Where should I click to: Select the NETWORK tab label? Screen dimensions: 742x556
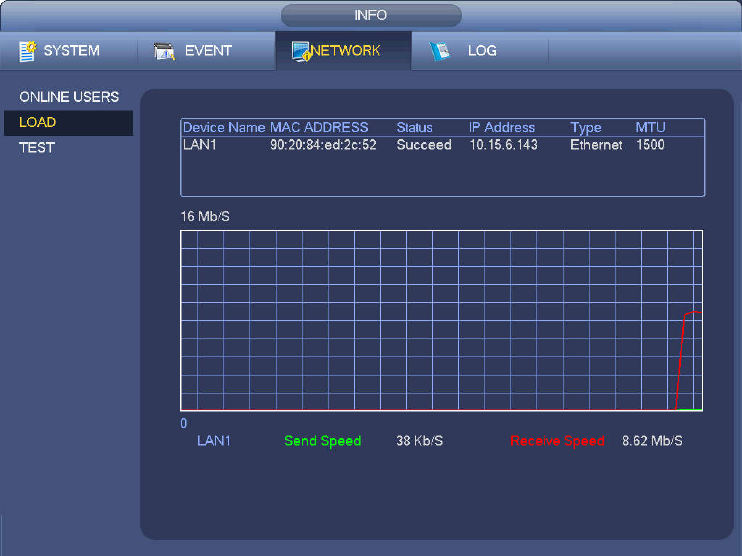point(346,51)
